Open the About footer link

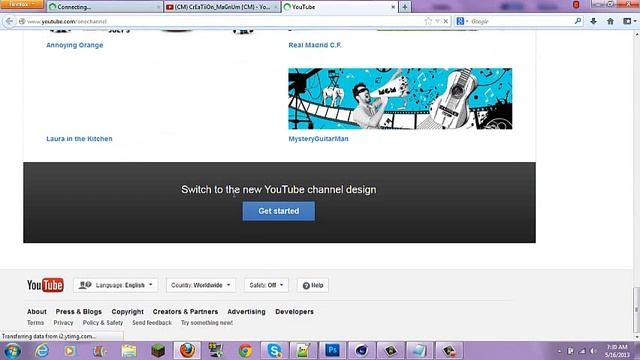[37, 311]
